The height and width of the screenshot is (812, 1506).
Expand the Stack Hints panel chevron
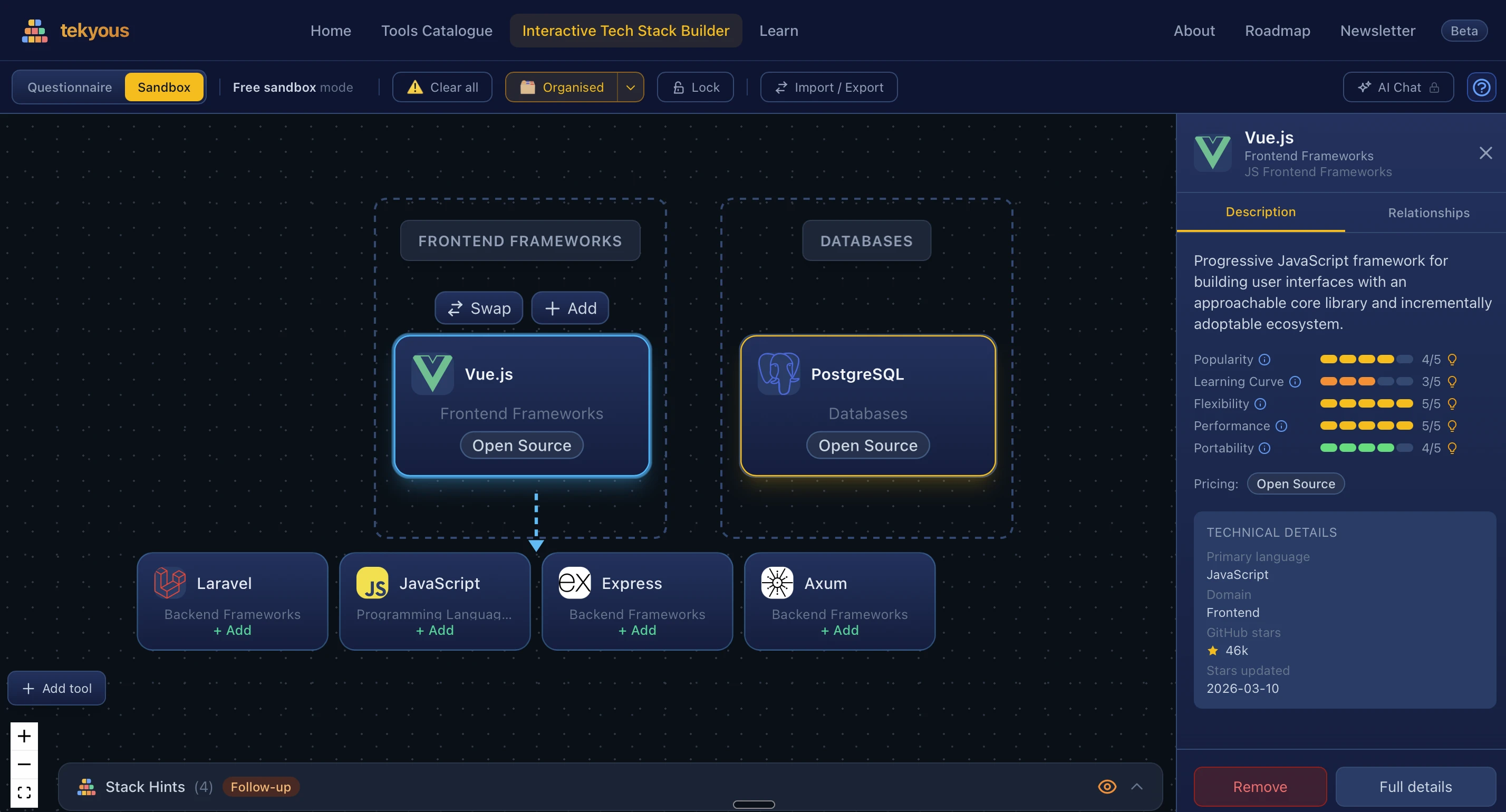click(x=1136, y=787)
